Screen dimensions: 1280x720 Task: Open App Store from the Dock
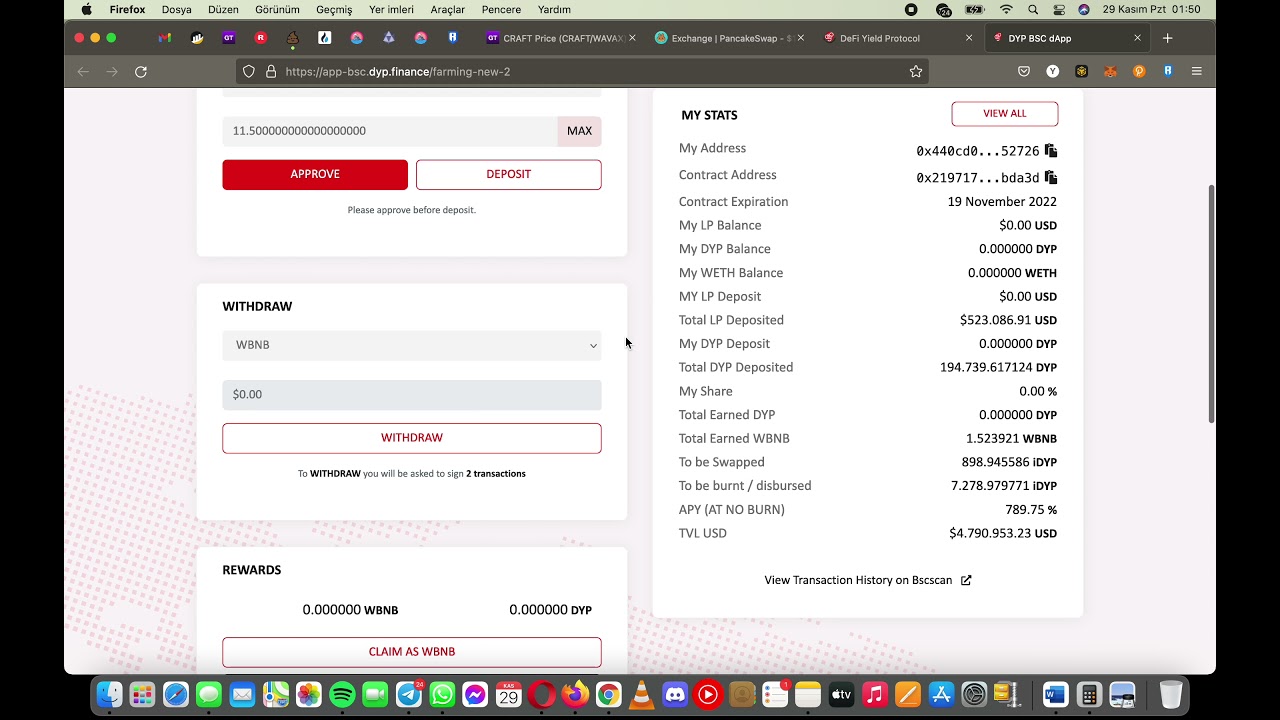click(x=941, y=694)
